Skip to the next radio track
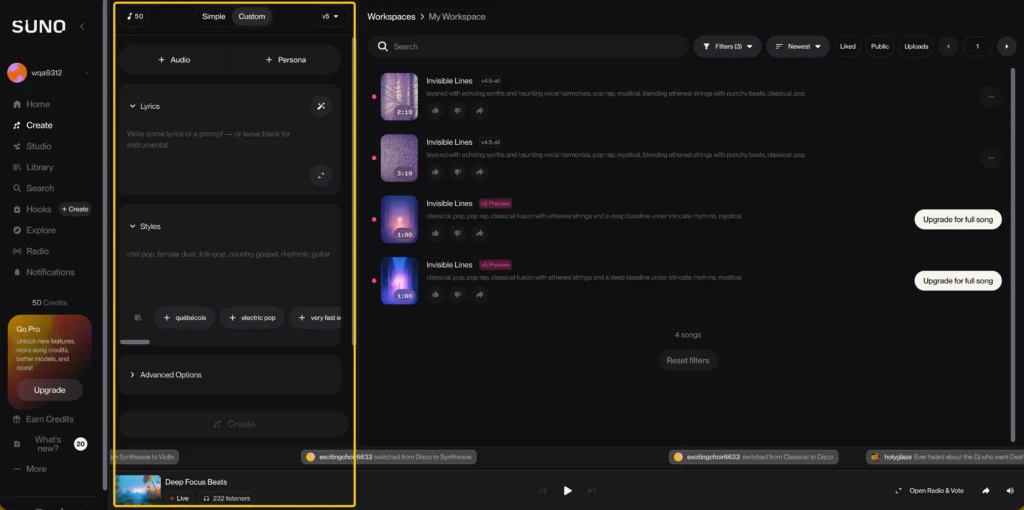 591,490
